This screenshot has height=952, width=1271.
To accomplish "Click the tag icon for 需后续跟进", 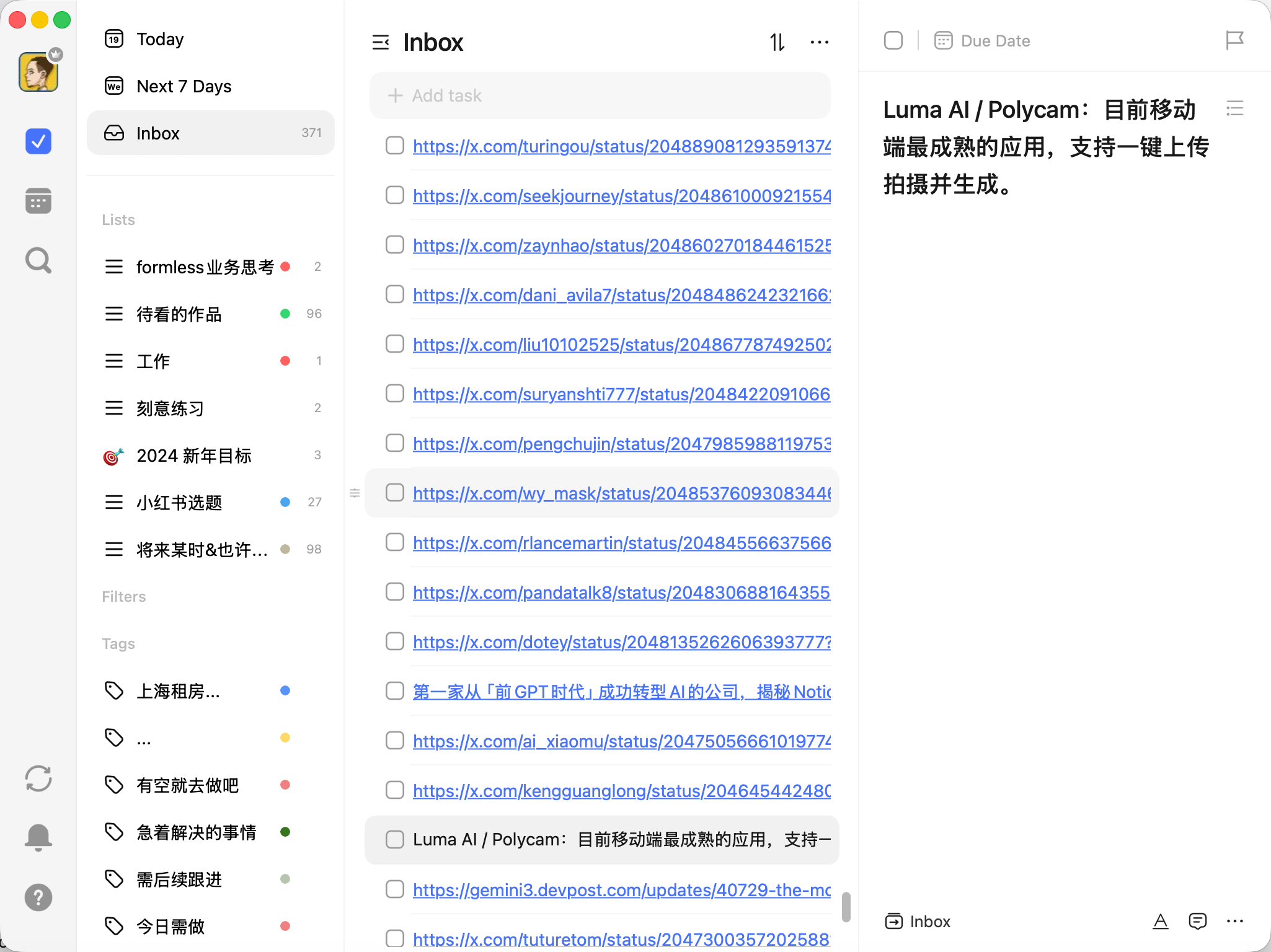I will pos(114,879).
